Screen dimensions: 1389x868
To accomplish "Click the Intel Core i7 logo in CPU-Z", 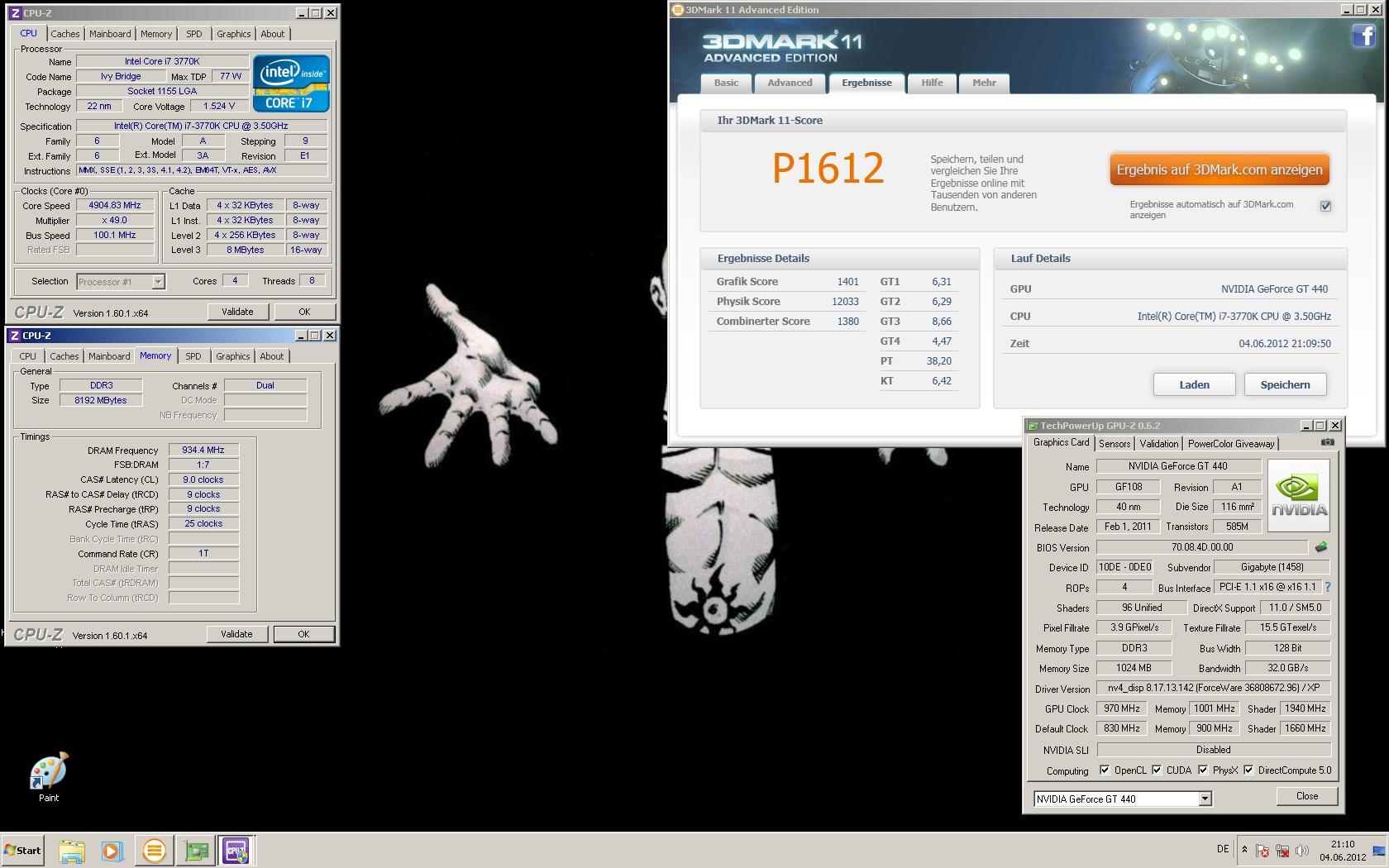I will (x=291, y=83).
